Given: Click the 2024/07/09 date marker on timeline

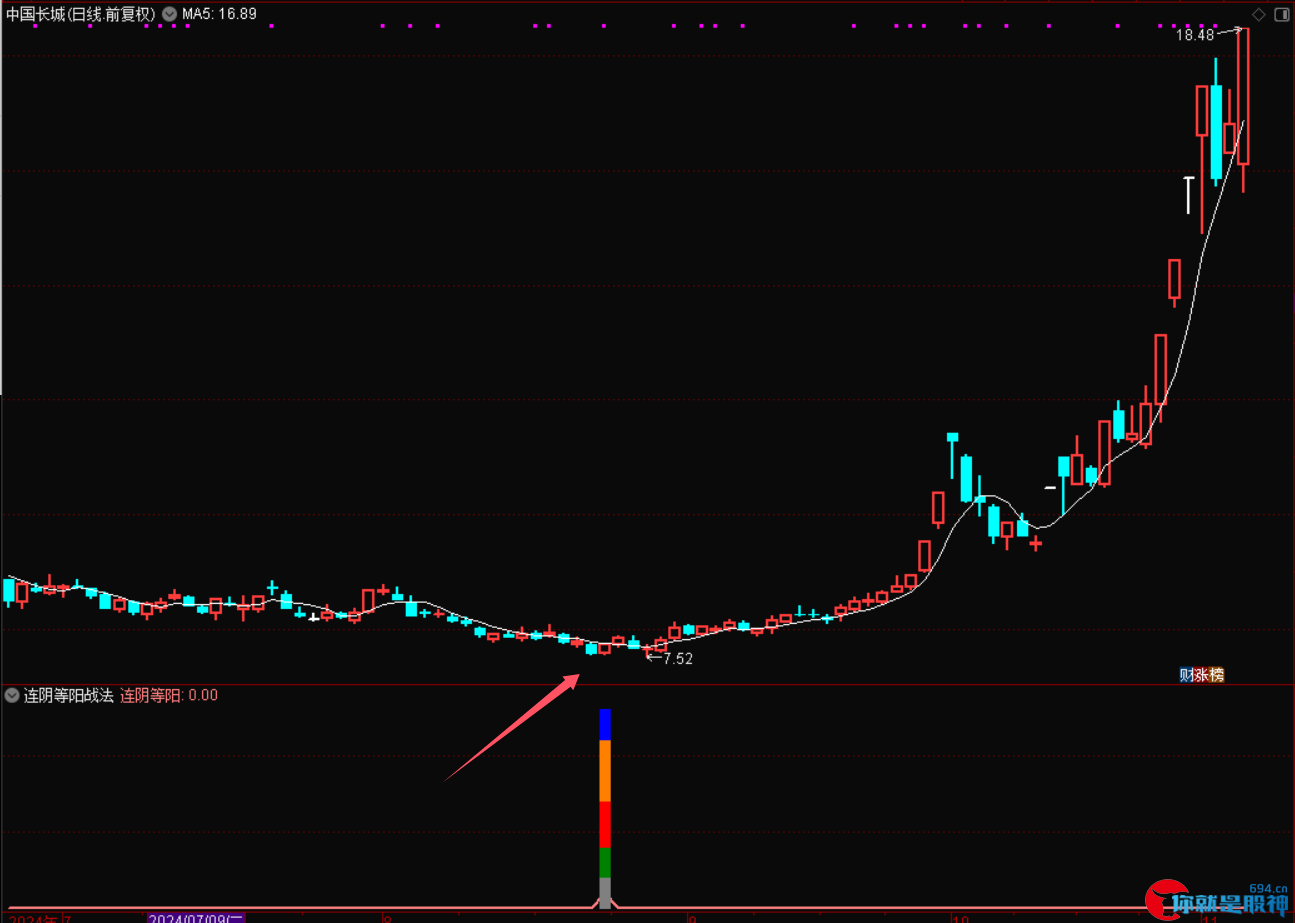Looking at the screenshot, I should [x=196, y=917].
